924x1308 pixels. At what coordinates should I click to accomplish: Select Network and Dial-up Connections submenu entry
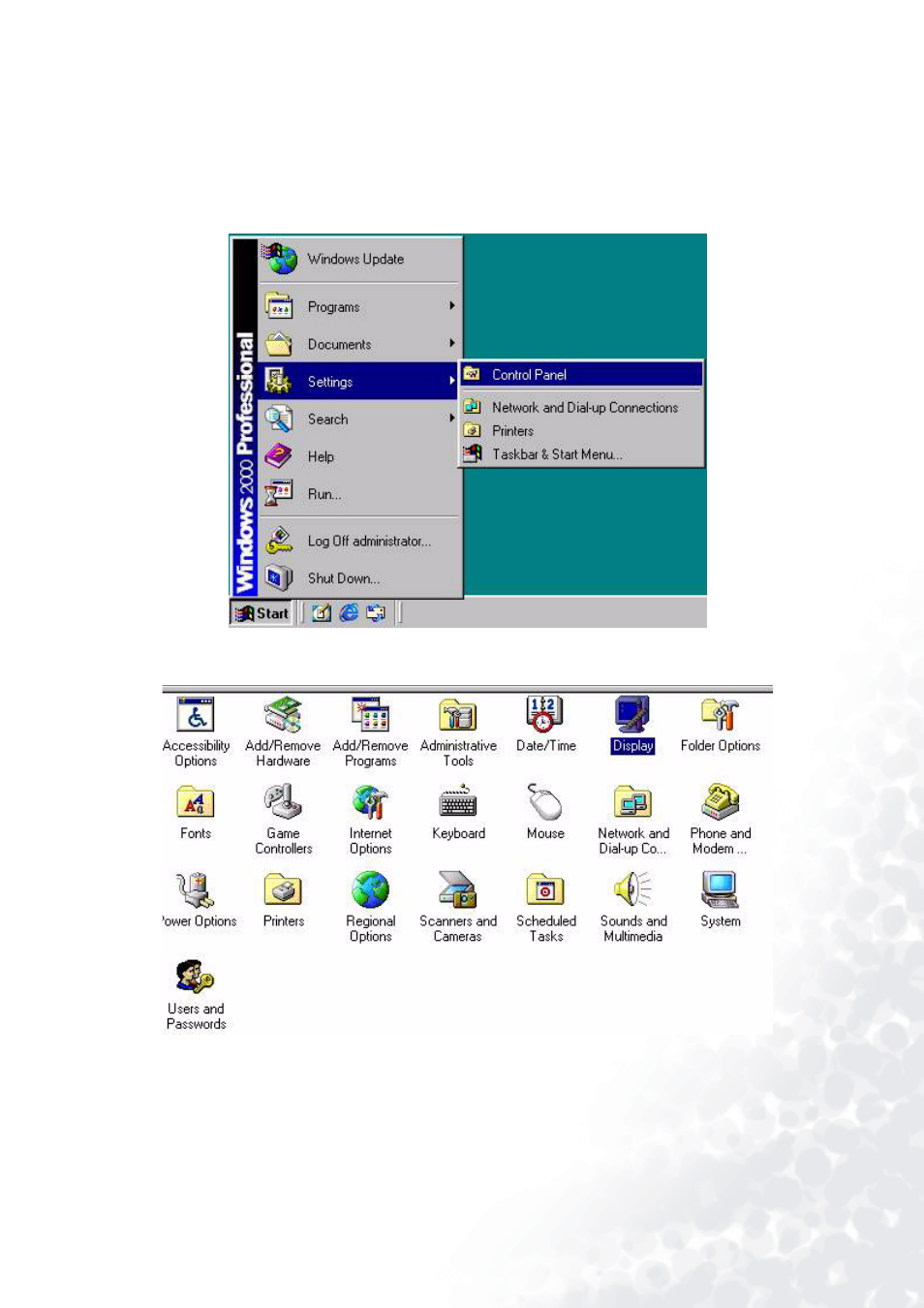(581, 408)
